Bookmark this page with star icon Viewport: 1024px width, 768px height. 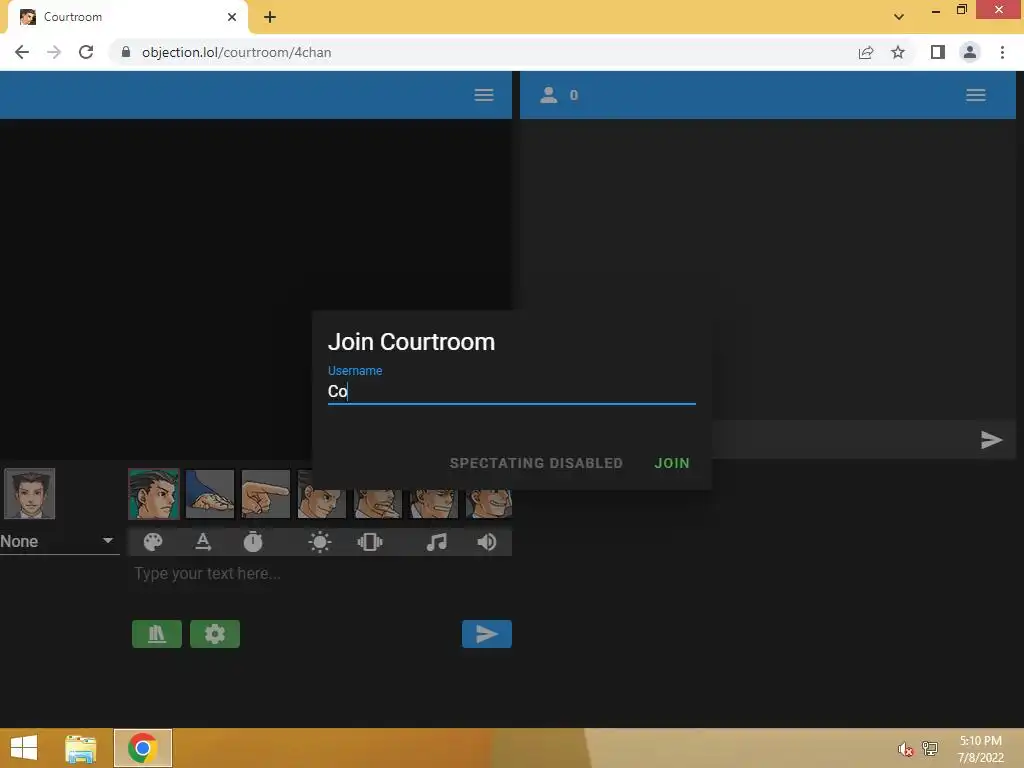(898, 52)
